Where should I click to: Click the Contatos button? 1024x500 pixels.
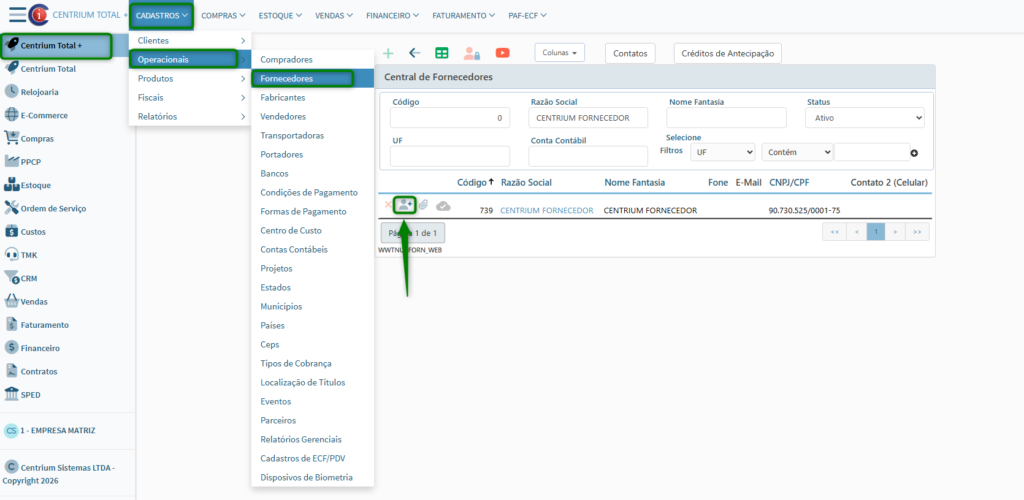point(630,53)
